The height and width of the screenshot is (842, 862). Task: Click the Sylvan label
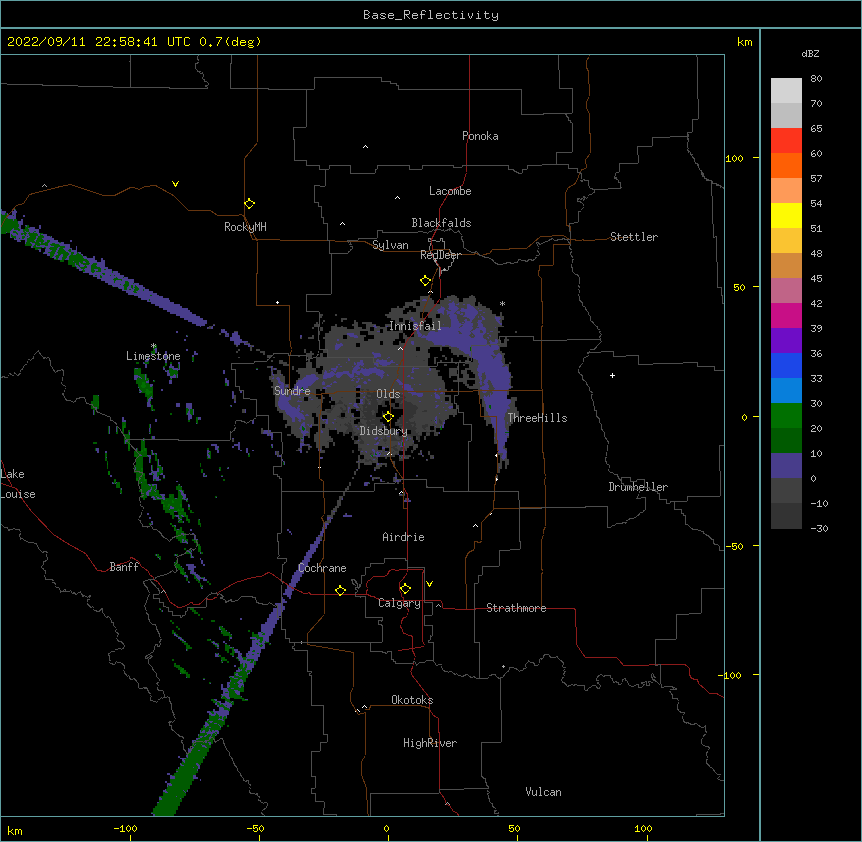[390, 245]
